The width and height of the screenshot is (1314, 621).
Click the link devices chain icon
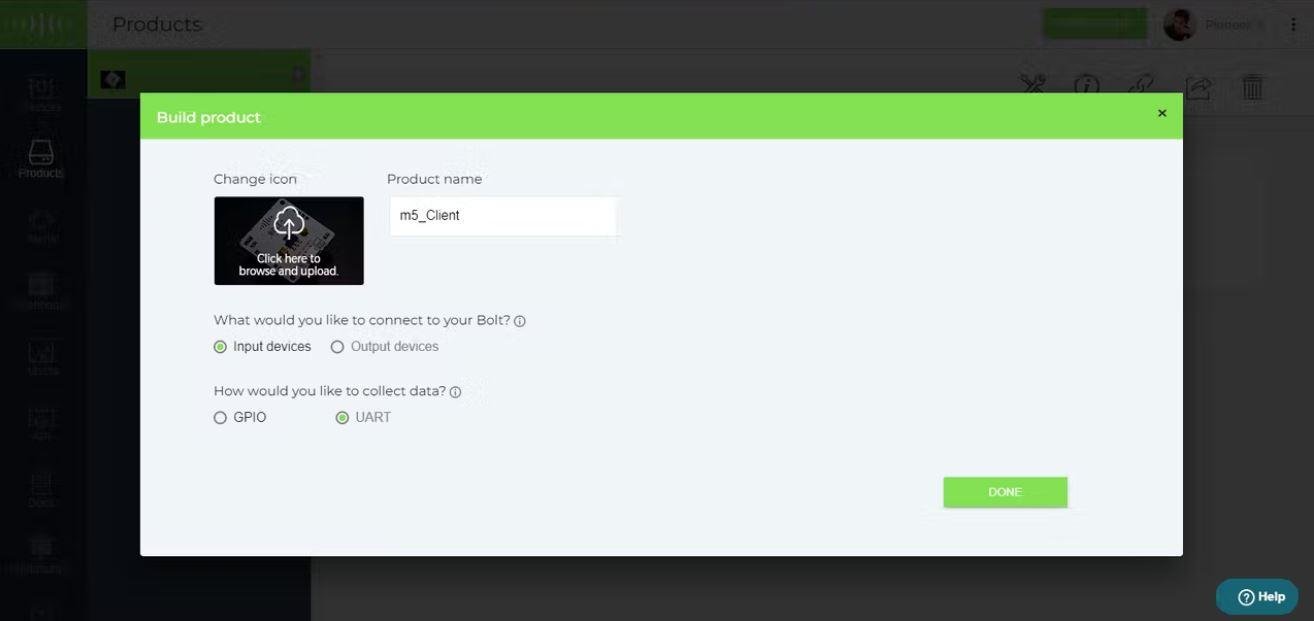coord(1142,86)
